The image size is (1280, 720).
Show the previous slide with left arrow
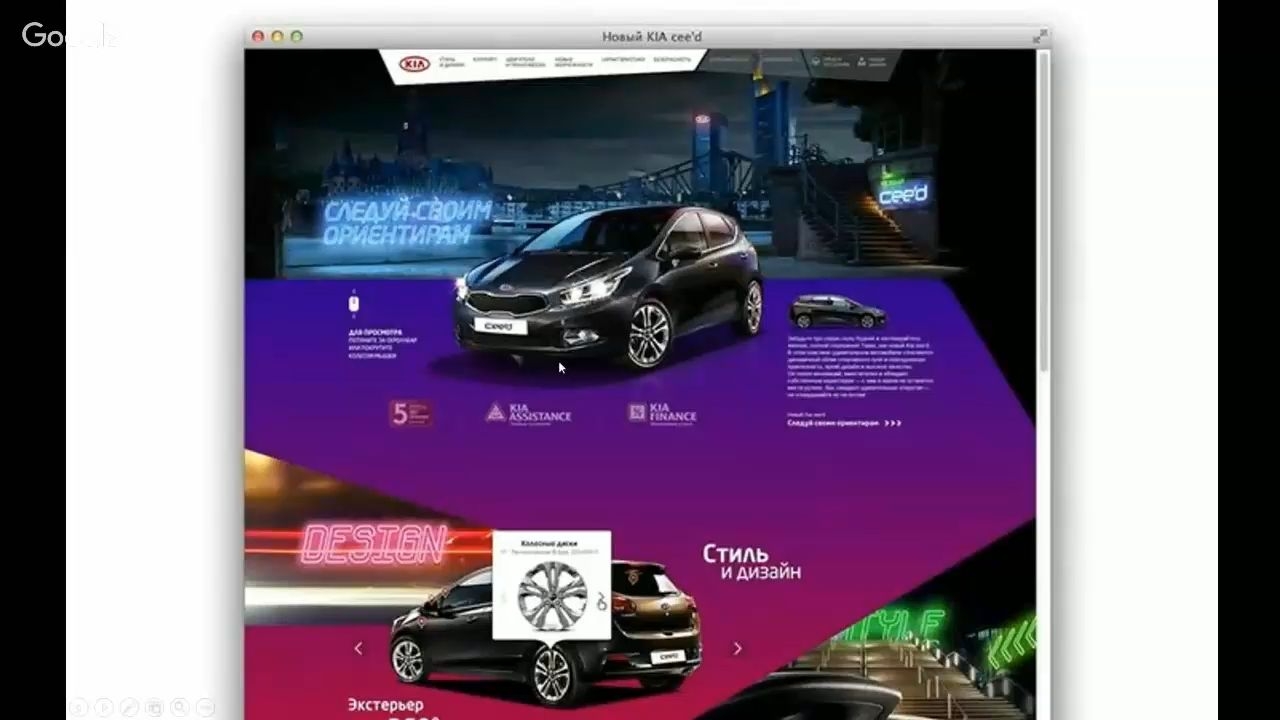358,648
